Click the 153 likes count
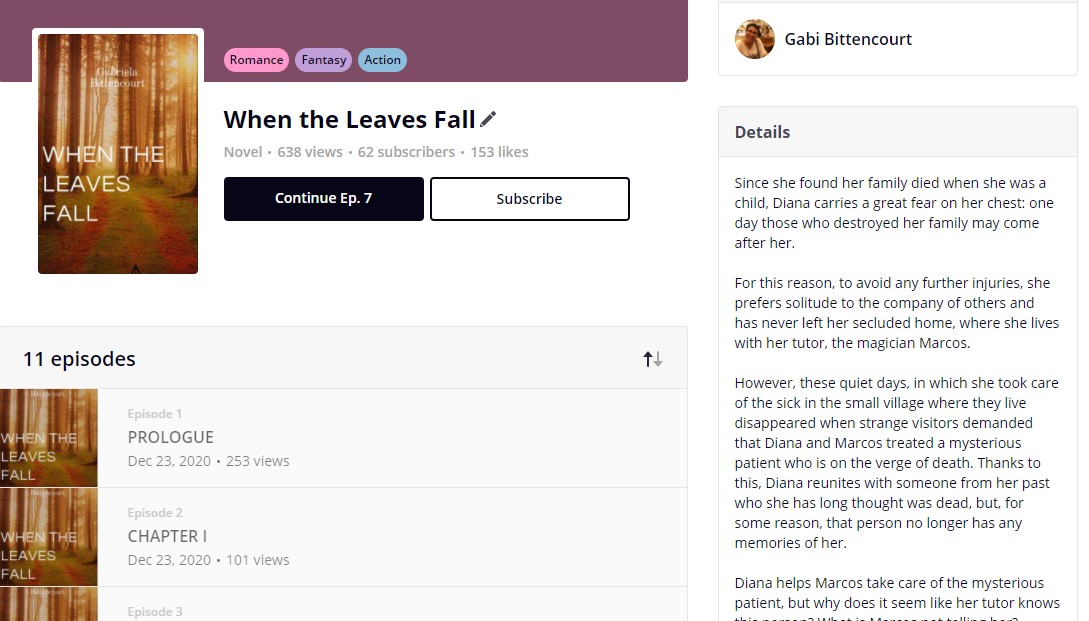1089x621 pixels. click(499, 152)
